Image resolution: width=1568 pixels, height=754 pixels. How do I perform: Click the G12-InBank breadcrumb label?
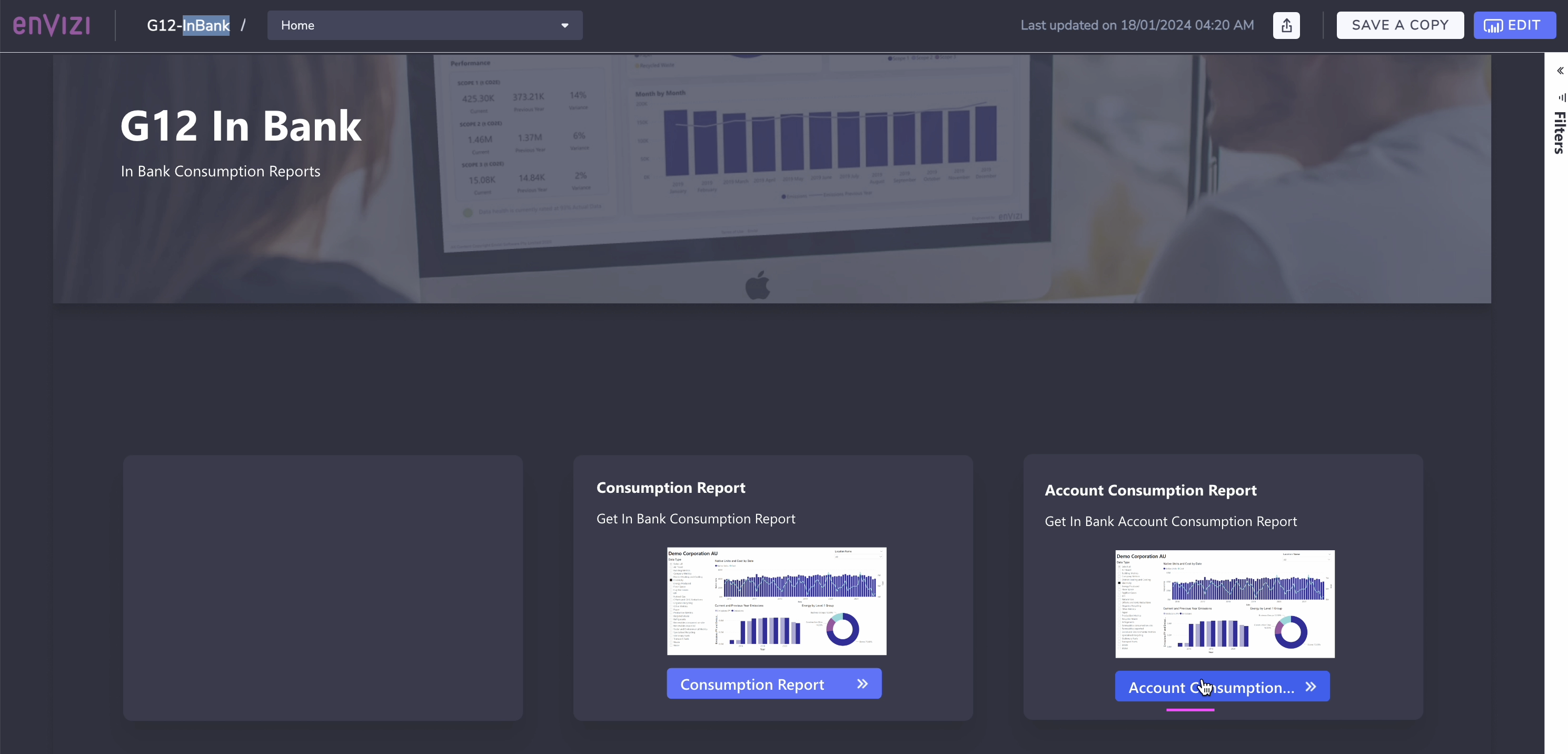pos(187,25)
